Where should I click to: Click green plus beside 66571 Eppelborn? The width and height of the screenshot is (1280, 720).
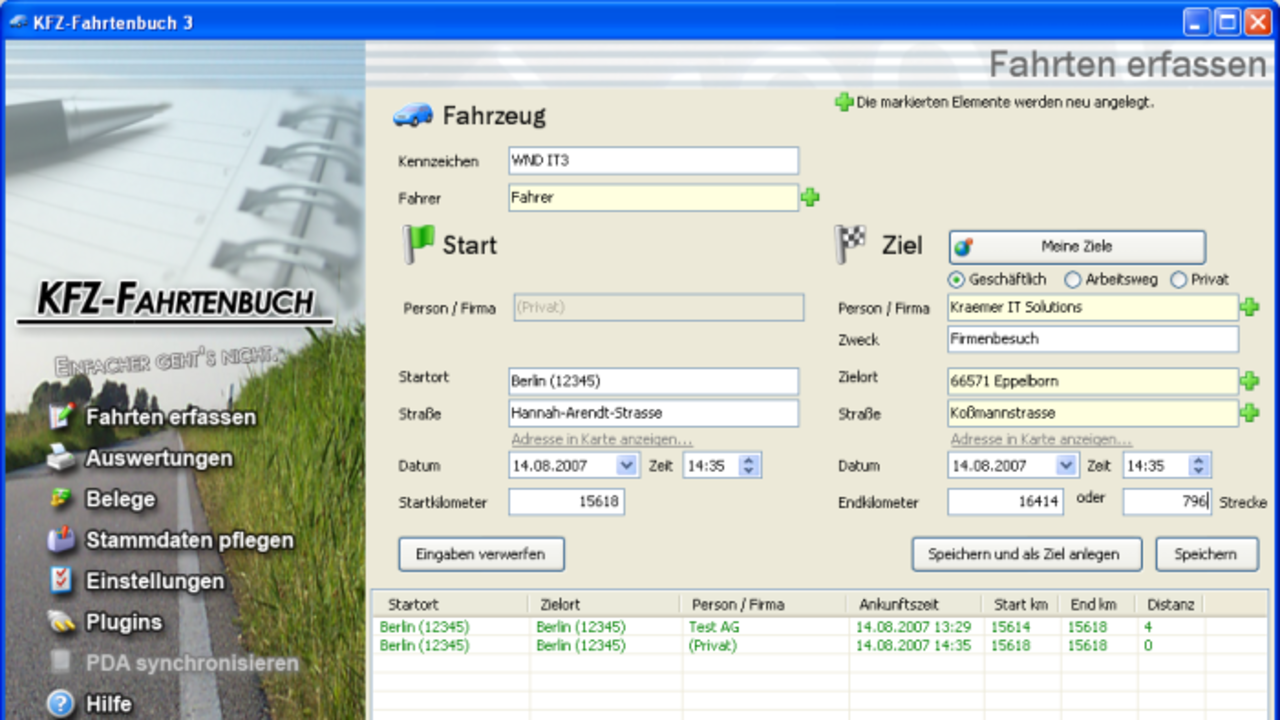(x=1249, y=381)
